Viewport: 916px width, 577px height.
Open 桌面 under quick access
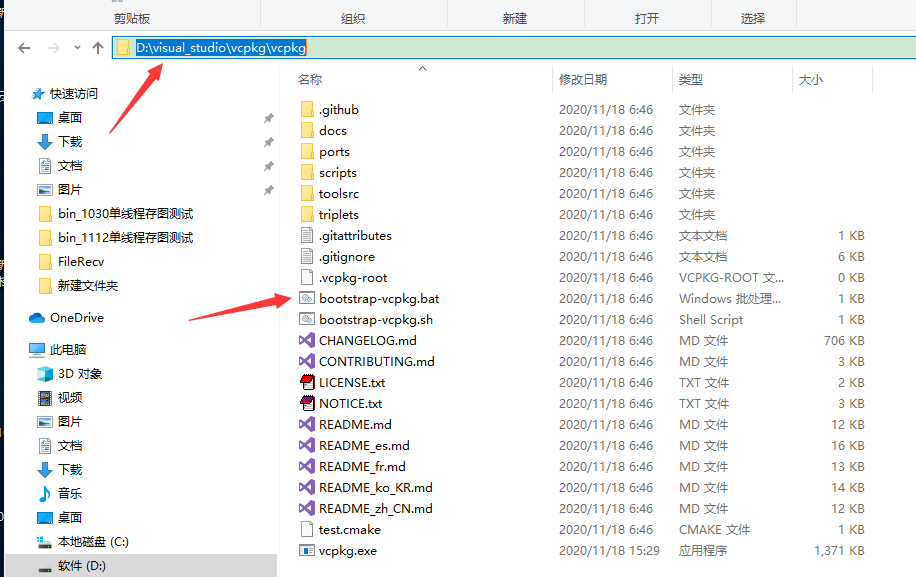(70, 117)
